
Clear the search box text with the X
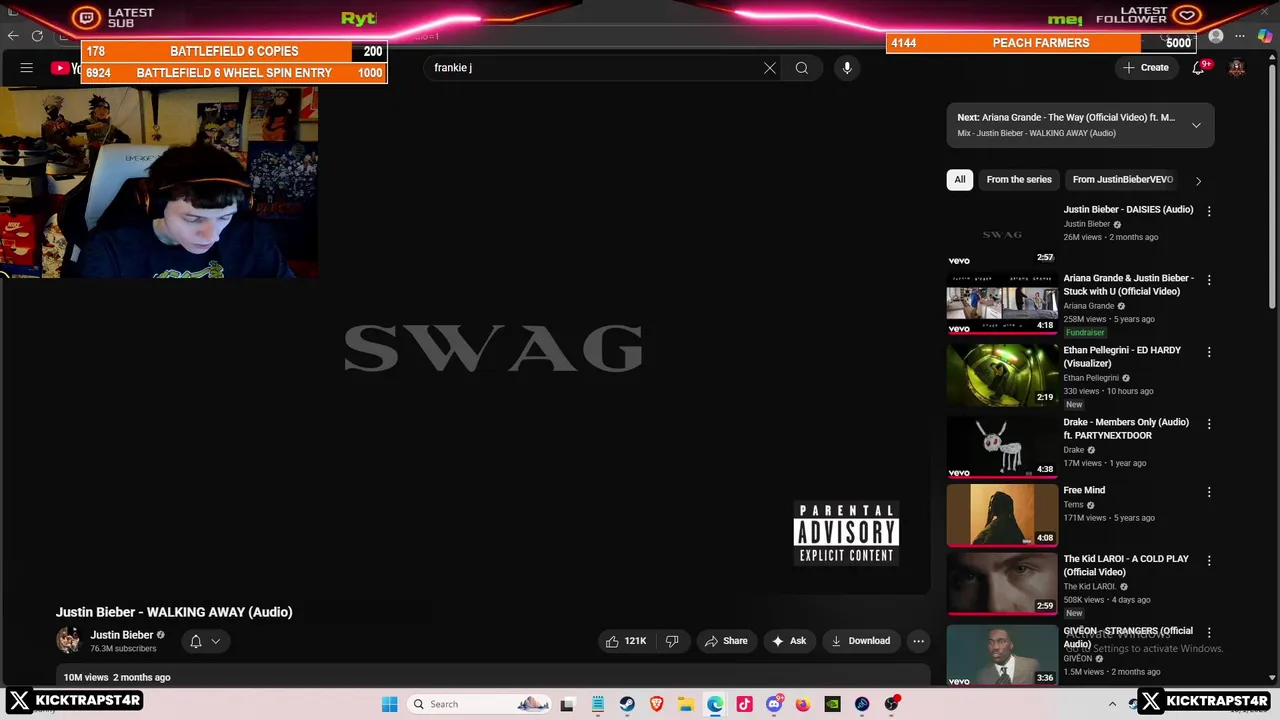(770, 68)
